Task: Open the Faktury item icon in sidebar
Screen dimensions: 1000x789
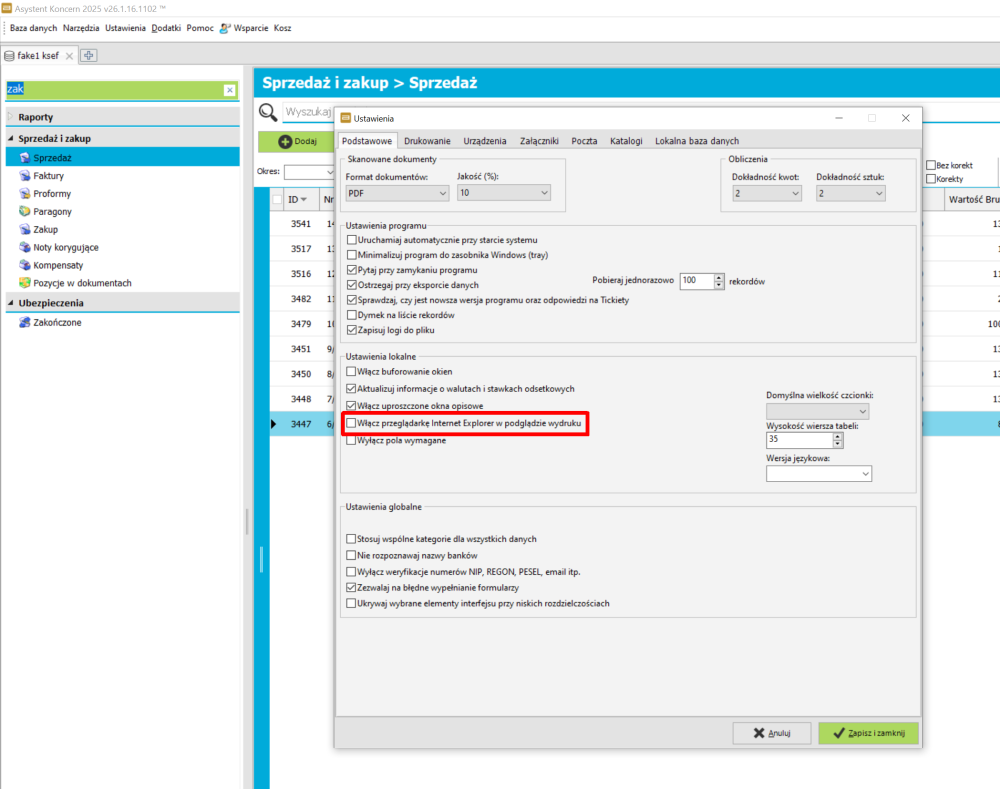Action: coord(25,176)
